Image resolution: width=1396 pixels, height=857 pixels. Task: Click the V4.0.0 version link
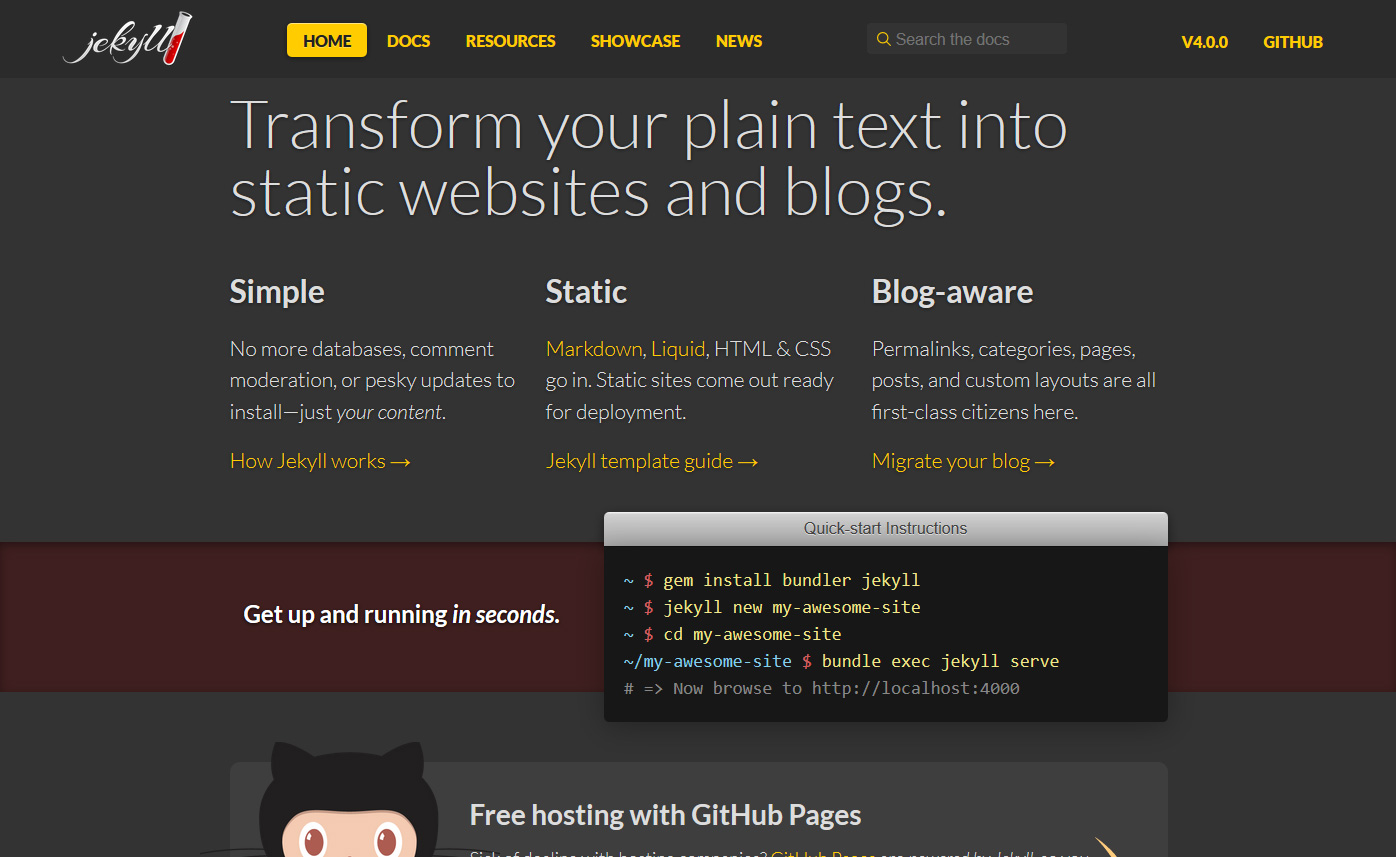click(x=1204, y=42)
